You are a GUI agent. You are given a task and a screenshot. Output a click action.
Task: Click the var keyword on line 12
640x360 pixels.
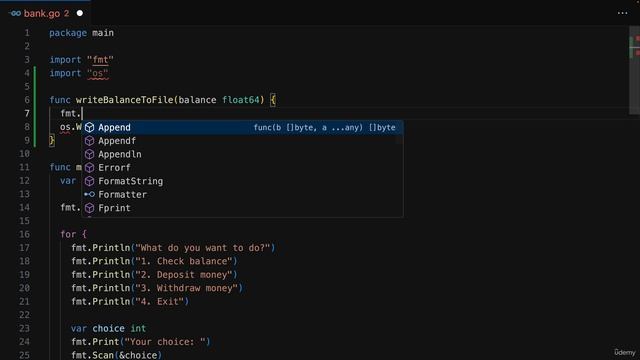point(68,181)
